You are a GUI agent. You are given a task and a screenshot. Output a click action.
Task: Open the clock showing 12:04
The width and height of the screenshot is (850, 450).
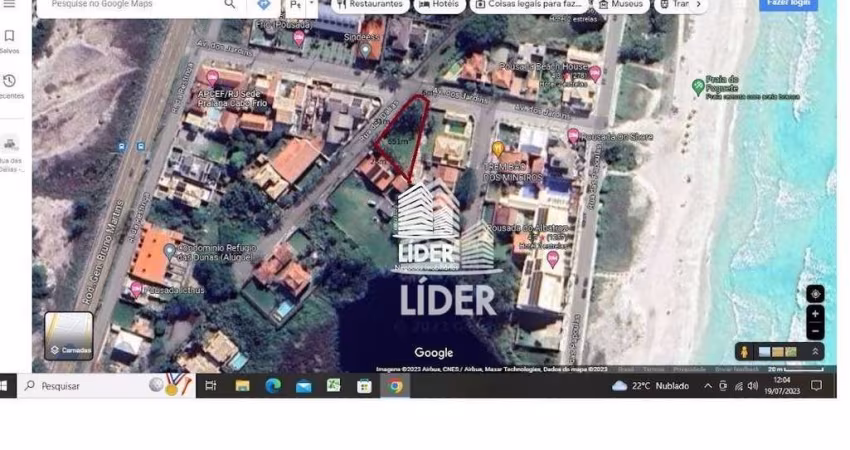pyautogui.click(x=782, y=385)
